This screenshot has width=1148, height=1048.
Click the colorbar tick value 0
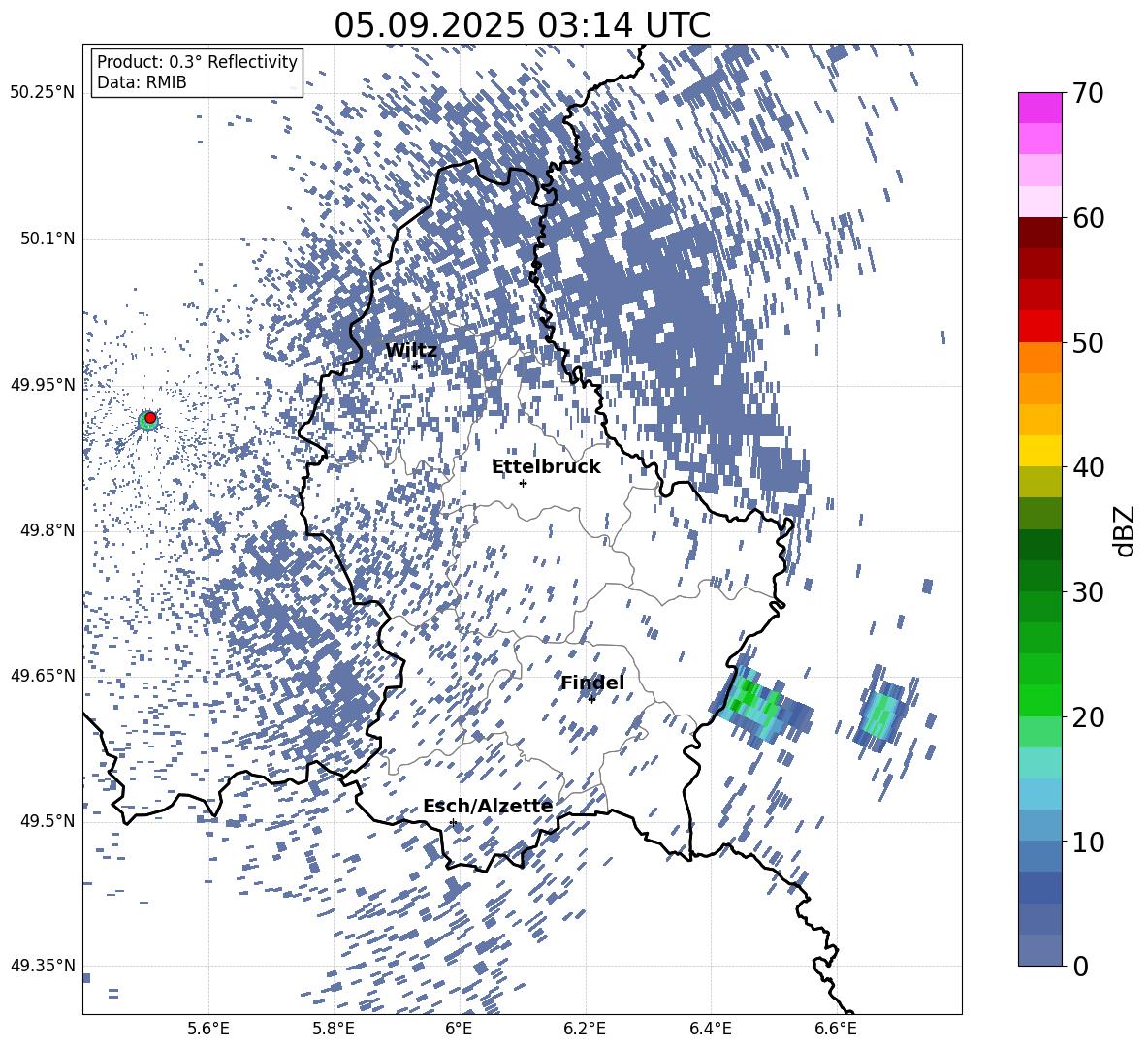tap(1081, 966)
